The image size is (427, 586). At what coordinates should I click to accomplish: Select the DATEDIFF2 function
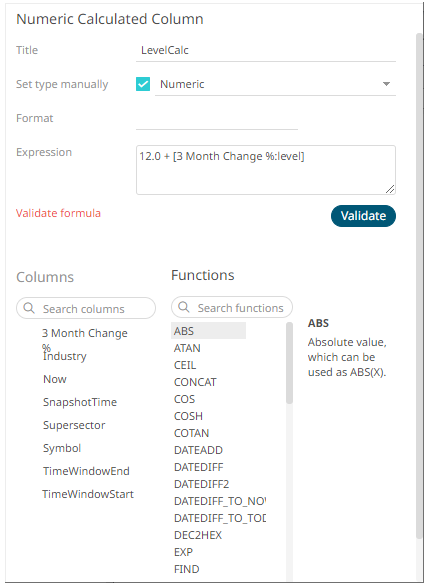(x=201, y=484)
